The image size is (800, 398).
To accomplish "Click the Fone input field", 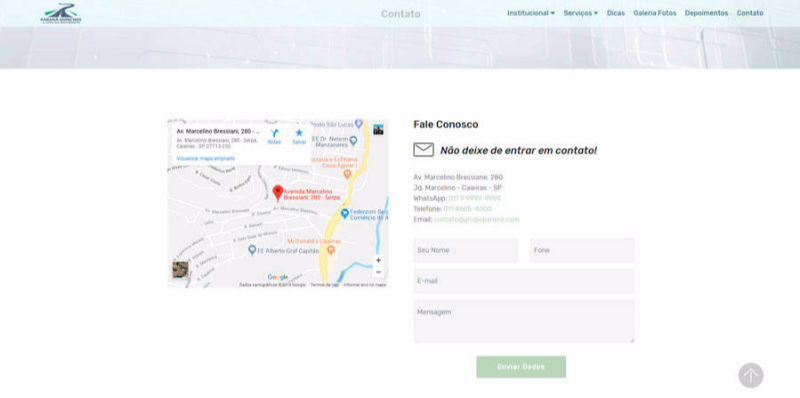I will [582, 251].
